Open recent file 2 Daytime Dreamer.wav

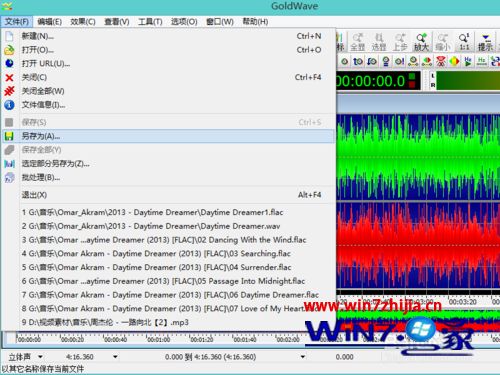pyautogui.click(x=168, y=226)
